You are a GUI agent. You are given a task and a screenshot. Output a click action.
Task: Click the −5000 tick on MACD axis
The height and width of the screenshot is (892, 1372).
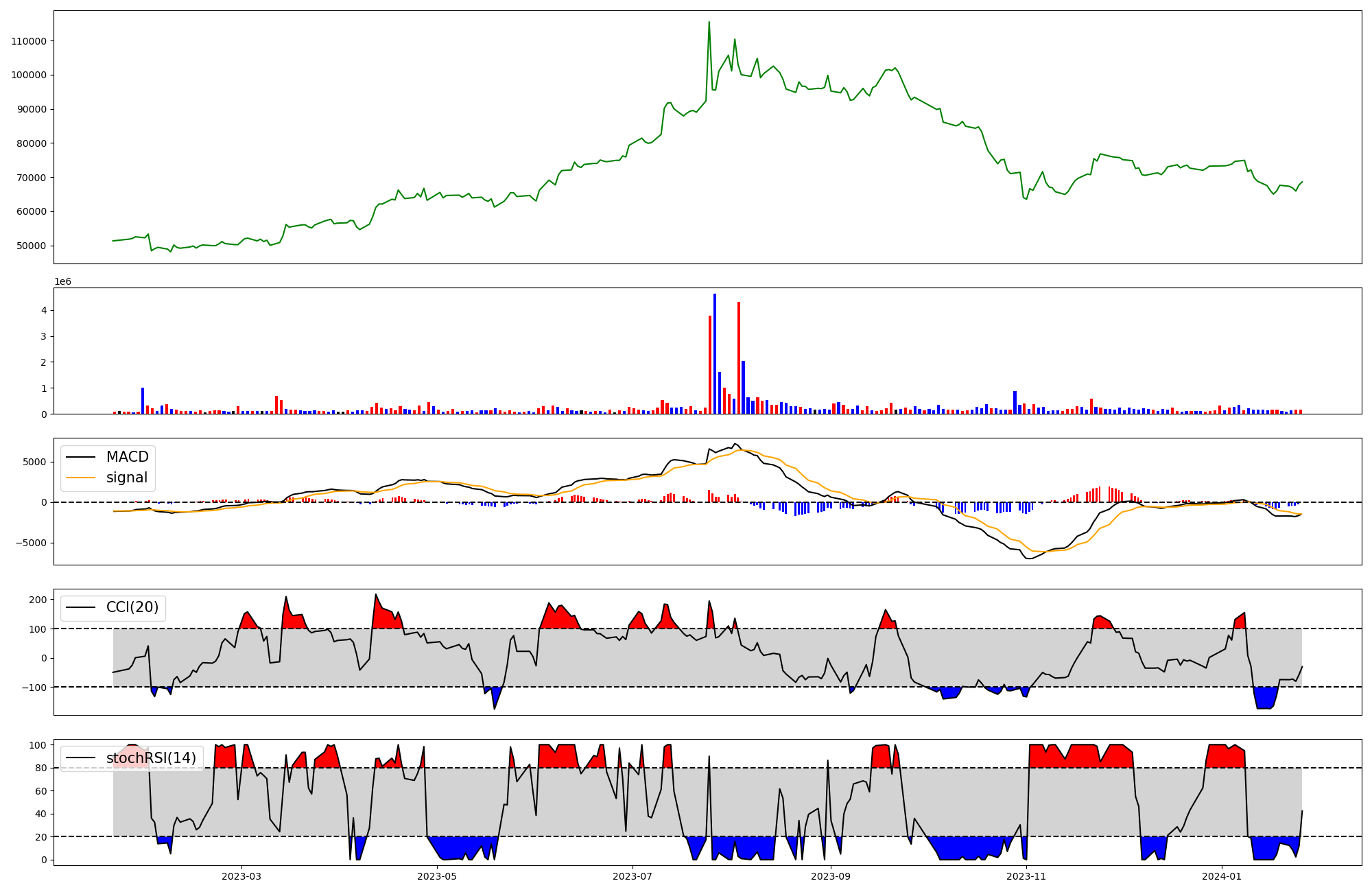32,543
